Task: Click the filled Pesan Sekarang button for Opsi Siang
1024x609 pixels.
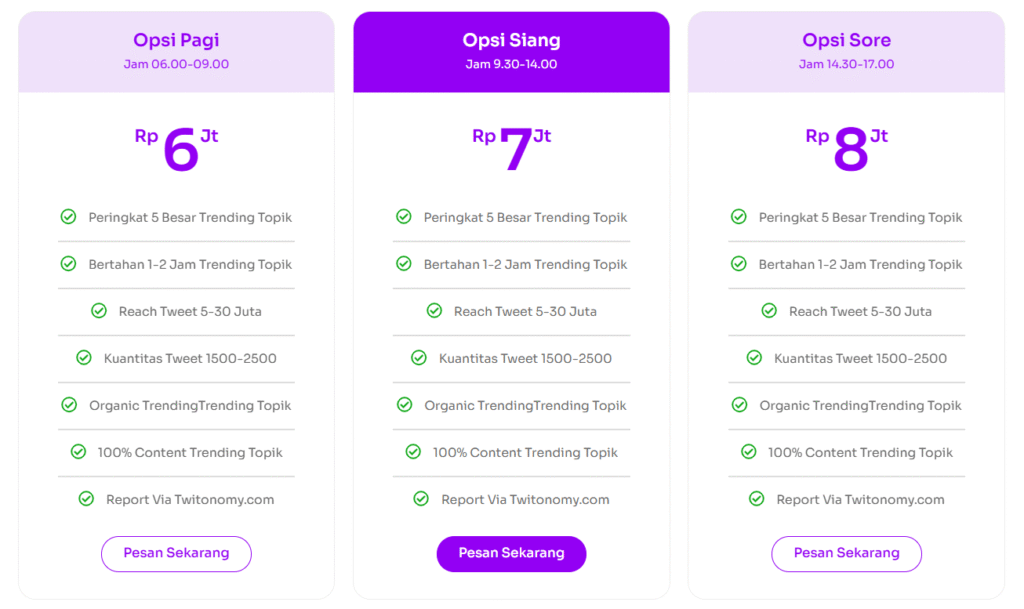Action: (511, 554)
